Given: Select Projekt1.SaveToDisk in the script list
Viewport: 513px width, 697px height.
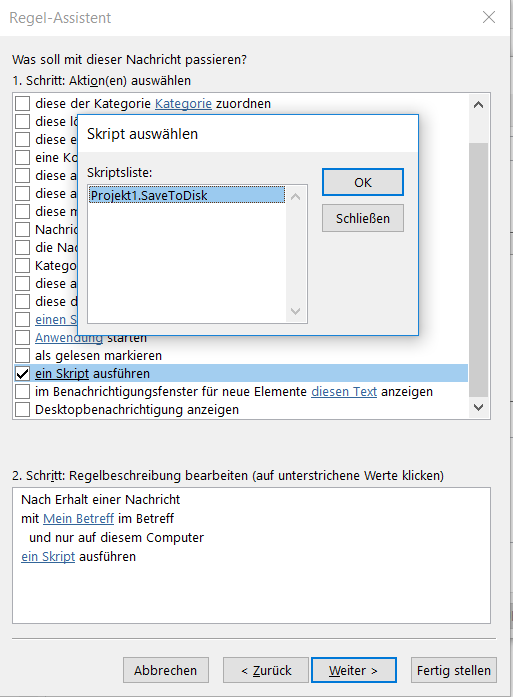Looking at the screenshot, I should point(187,195).
